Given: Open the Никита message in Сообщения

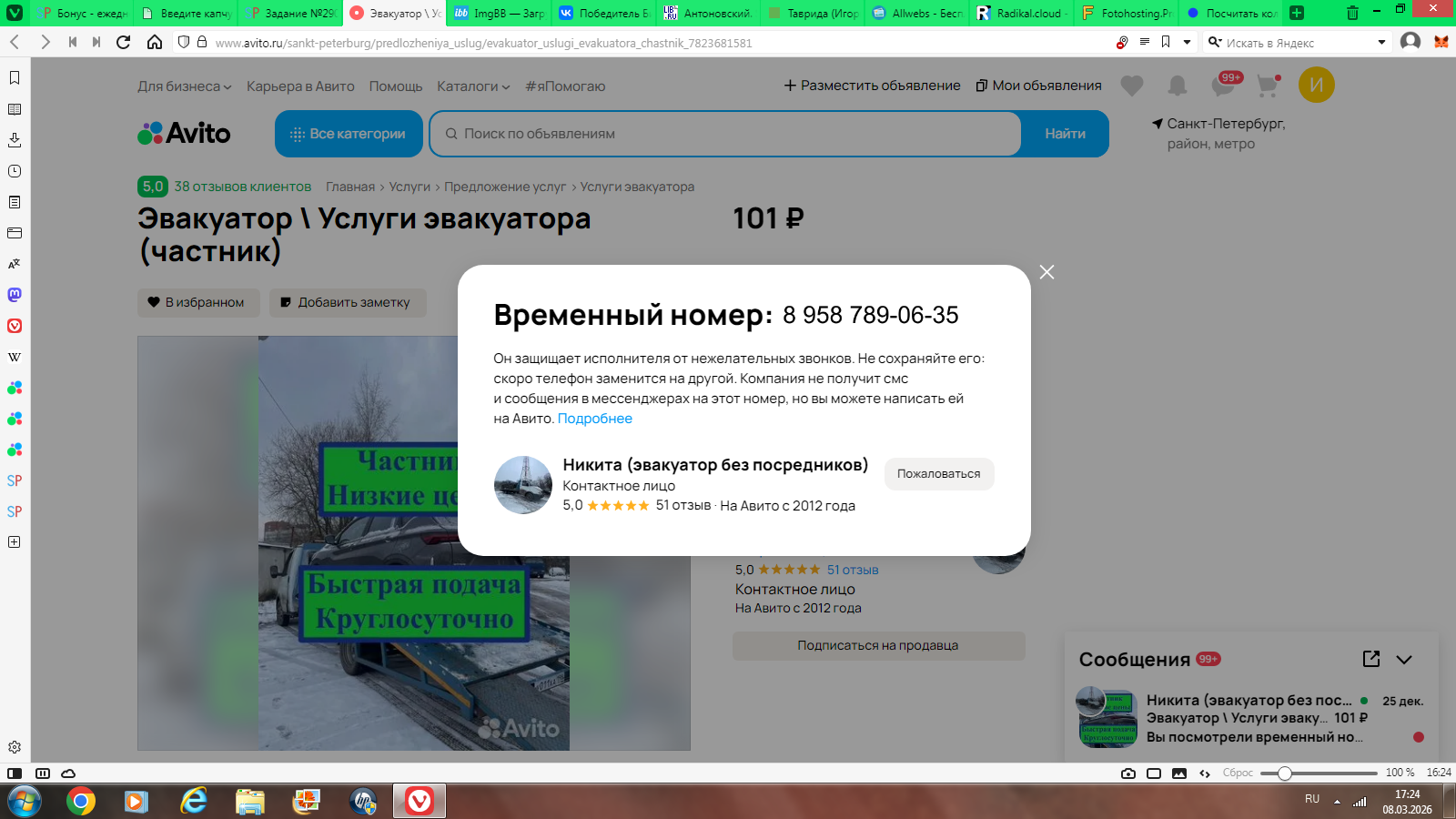Looking at the screenshot, I should point(1251,719).
